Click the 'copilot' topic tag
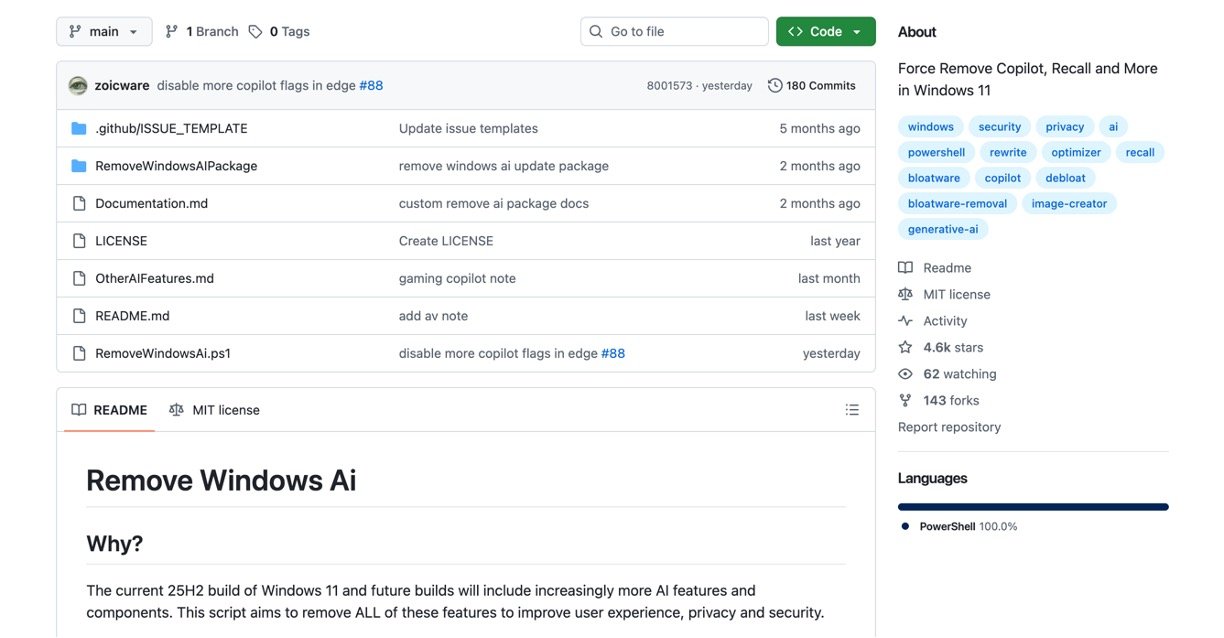The width and height of the screenshot is (1224, 638). tap(1003, 178)
